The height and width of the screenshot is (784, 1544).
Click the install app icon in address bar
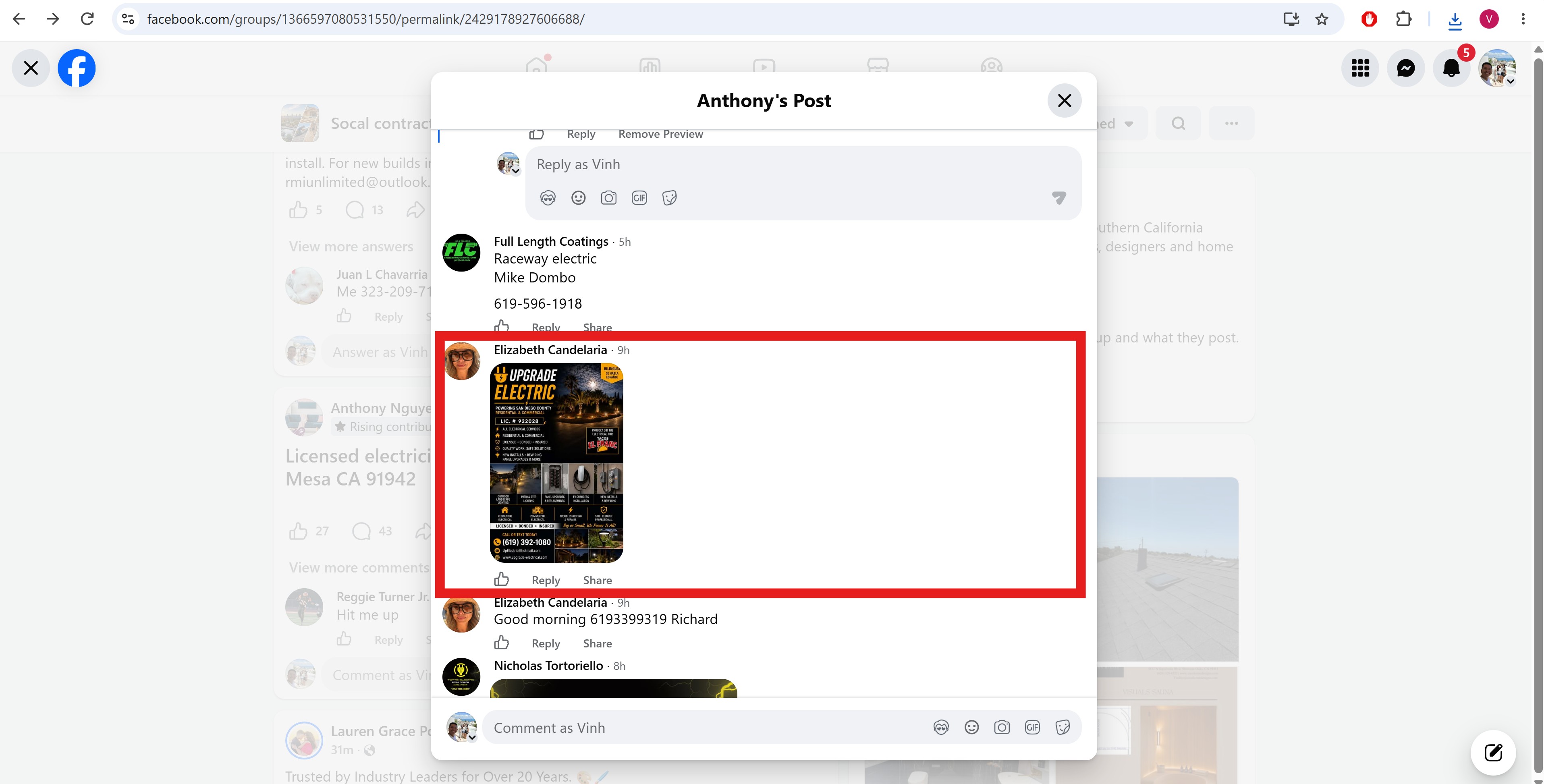pyautogui.click(x=1291, y=19)
